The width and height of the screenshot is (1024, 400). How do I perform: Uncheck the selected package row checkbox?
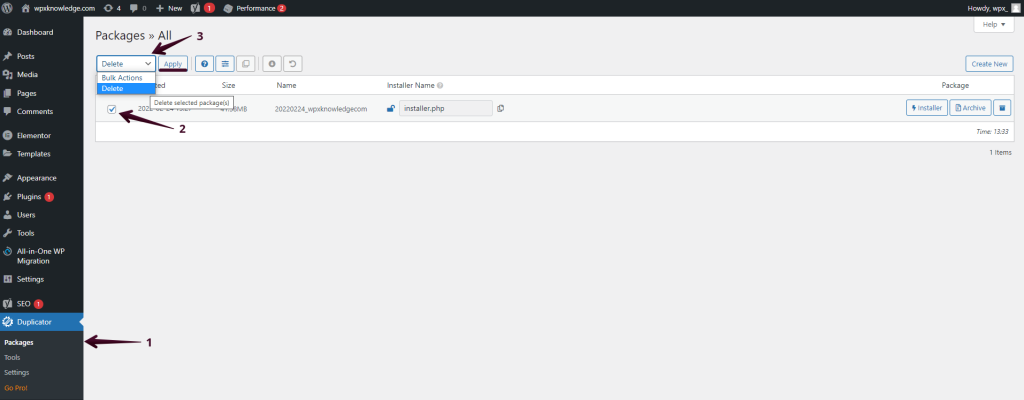112,109
